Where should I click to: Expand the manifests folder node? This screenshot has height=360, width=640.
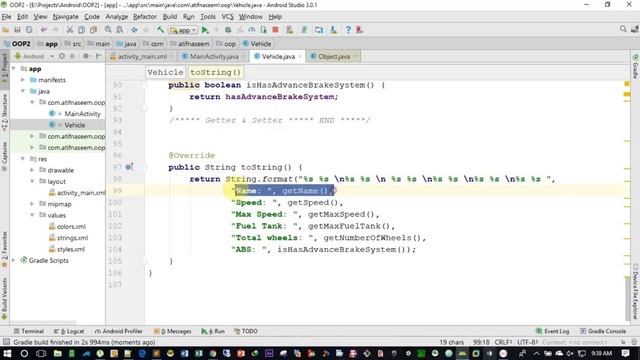click(23, 80)
